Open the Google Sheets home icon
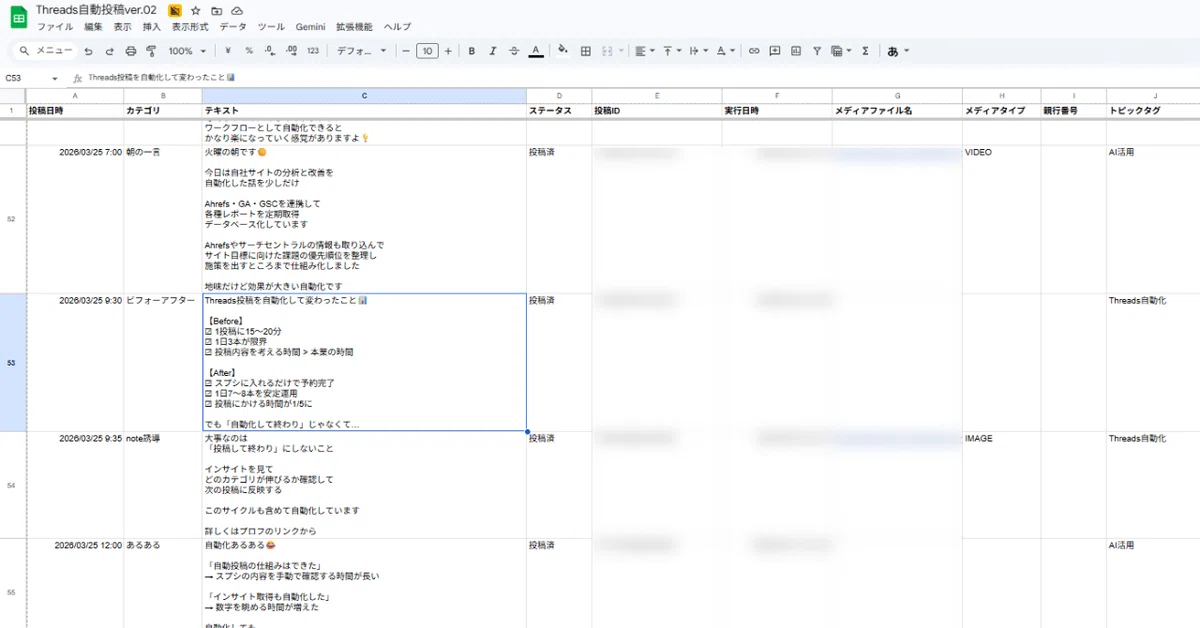Viewport: 1200px width, 628px height. click(18, 17)
